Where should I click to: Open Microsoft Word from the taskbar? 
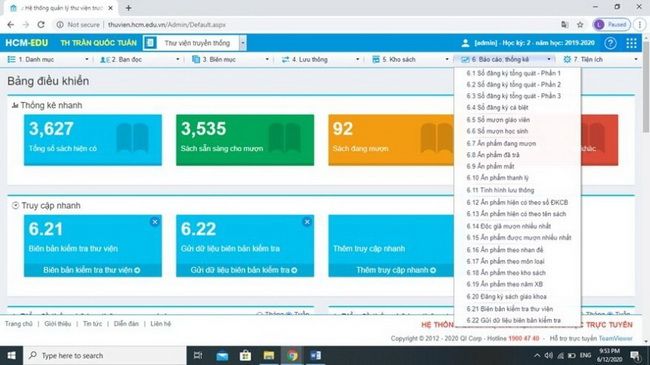click(315, 355)
